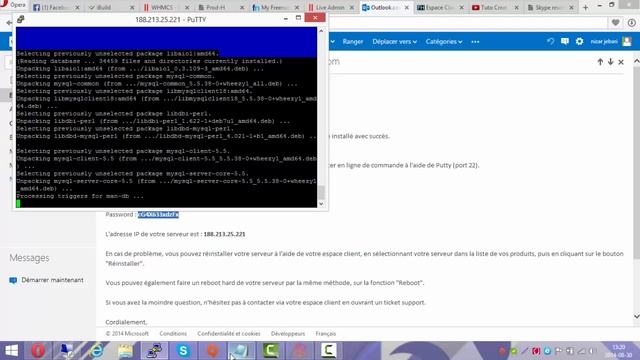
Task: Go to previous message with up arrow
Action: point(600,62)
